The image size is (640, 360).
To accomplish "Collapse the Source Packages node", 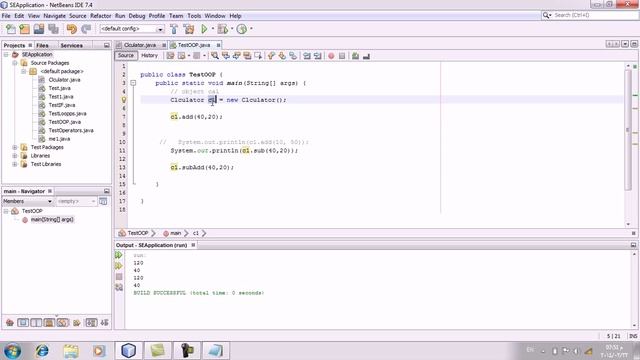I will (x=15, y=63).
